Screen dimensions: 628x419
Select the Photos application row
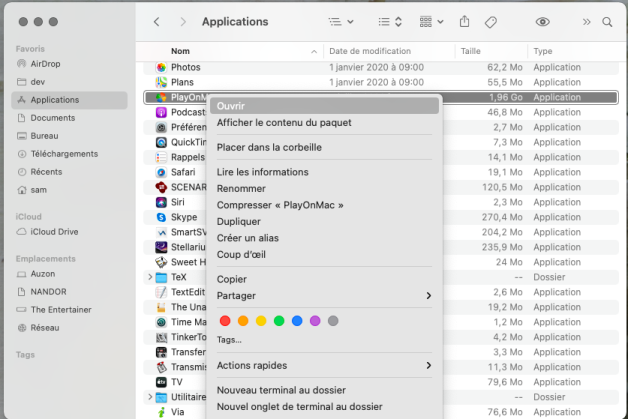[380, 67]
